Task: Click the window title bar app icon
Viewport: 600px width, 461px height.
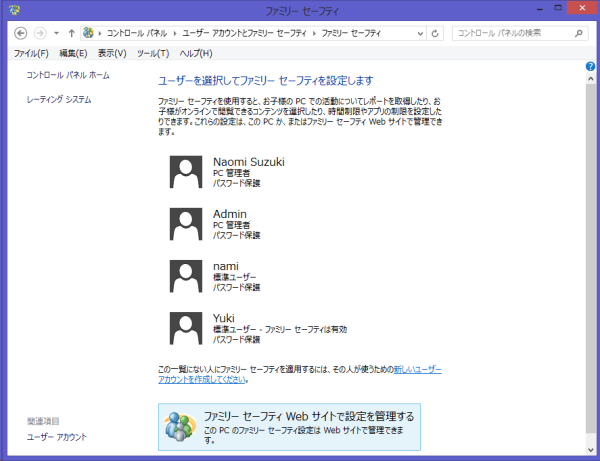Action: pos(14,10)
